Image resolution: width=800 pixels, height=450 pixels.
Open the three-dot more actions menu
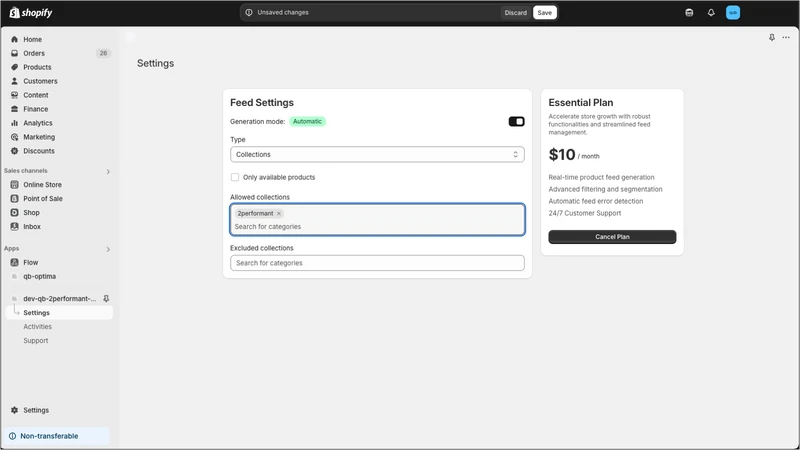[x=786, y=37]
